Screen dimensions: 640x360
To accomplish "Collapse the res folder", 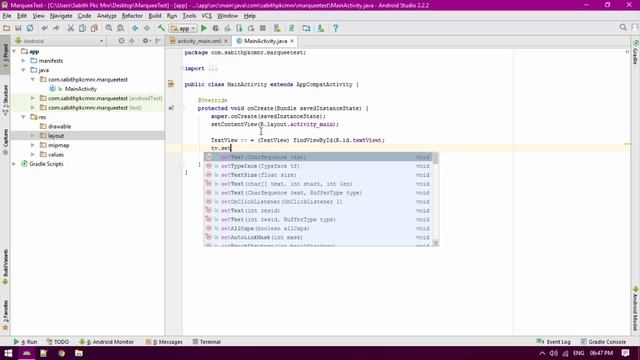I will (24, 117).
